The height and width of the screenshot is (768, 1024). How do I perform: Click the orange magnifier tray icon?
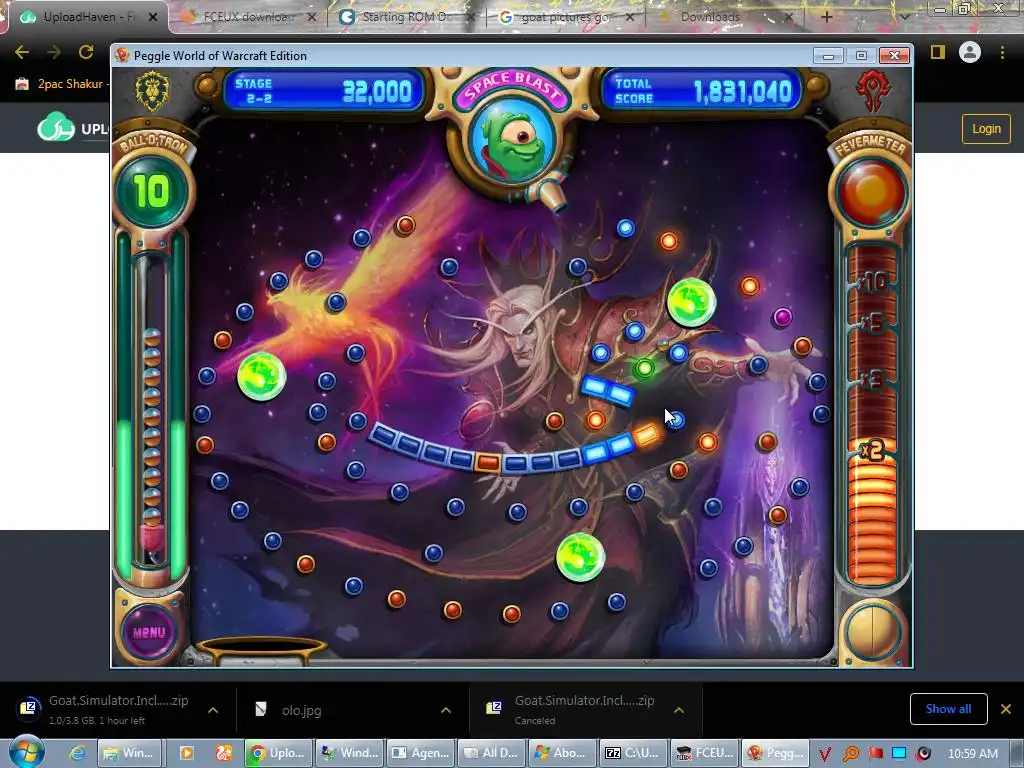(x=850, y=754)
